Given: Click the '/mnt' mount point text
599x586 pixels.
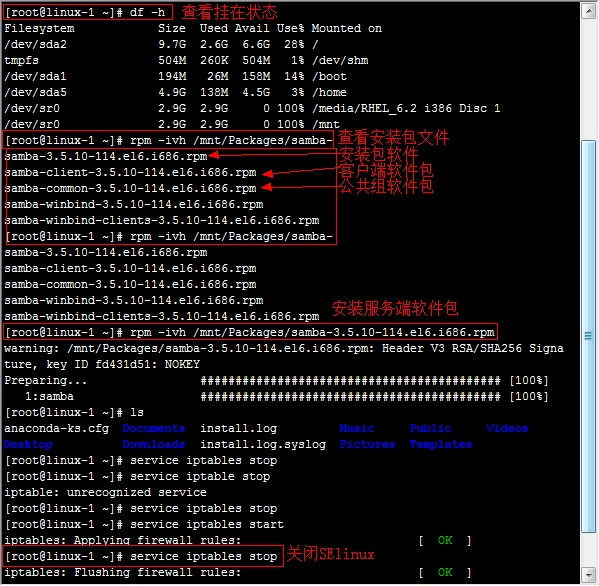Looking at the screenshot, I should [326, 125].
